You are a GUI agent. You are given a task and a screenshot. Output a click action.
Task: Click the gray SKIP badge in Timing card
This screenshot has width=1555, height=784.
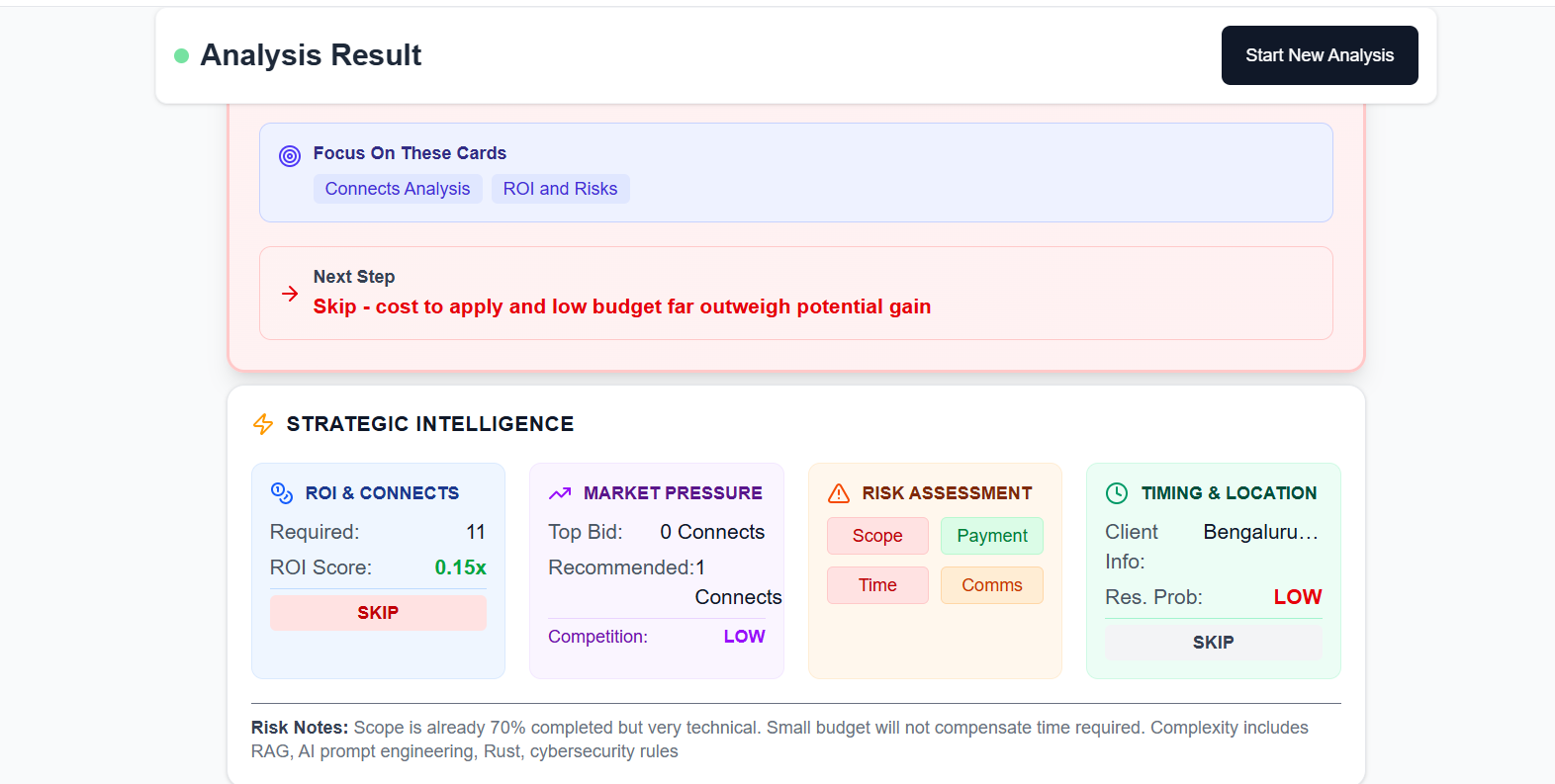(1213, 643)
